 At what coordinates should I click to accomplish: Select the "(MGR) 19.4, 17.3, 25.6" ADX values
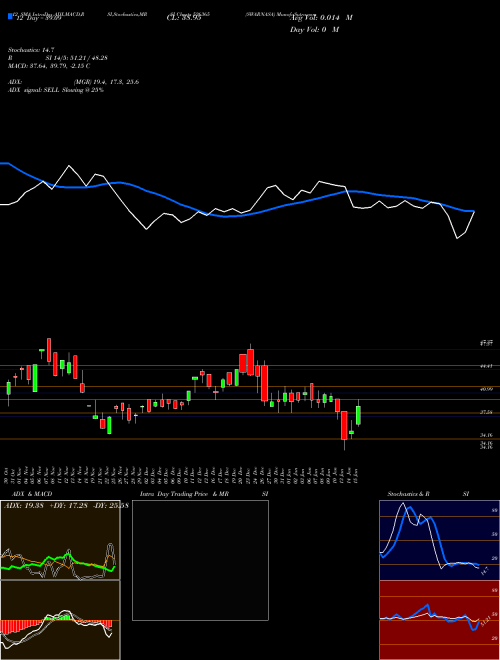click(x=106, y=82)
